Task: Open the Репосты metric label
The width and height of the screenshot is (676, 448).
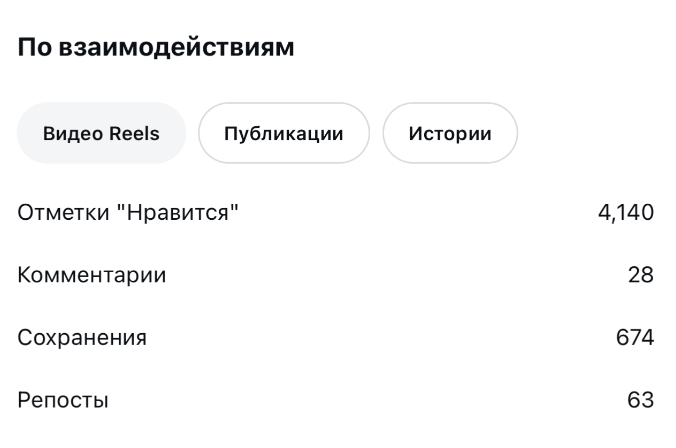Action: point(63,401)
